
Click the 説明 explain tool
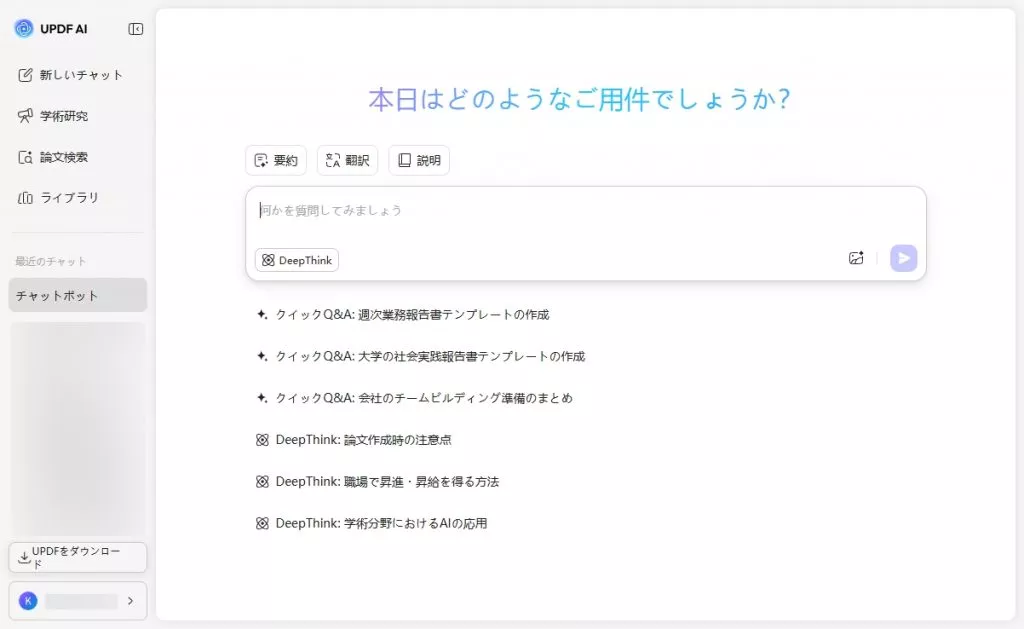pos(419,159)
